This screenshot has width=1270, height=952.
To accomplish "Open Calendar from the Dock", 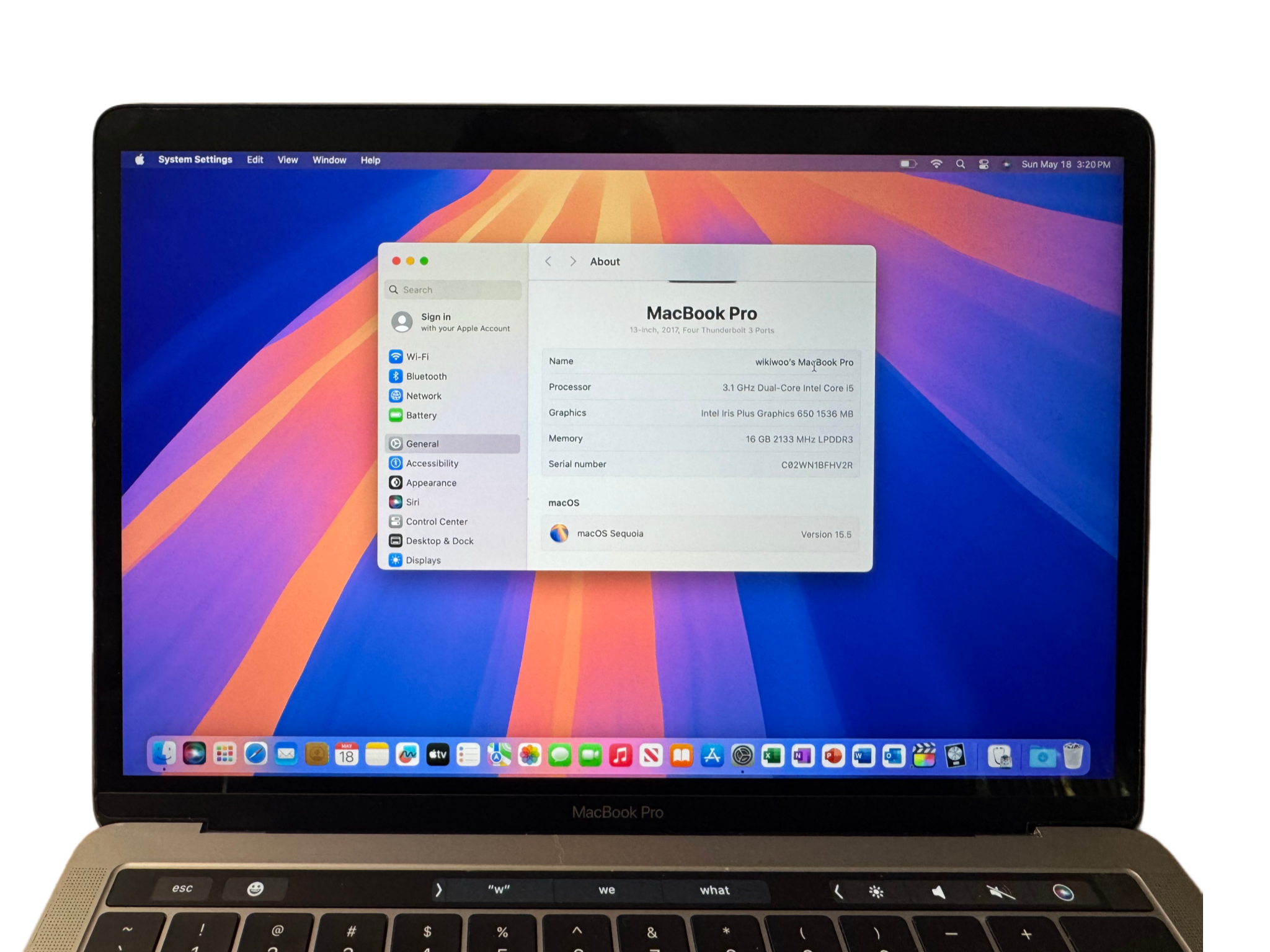I will point(347,754).
